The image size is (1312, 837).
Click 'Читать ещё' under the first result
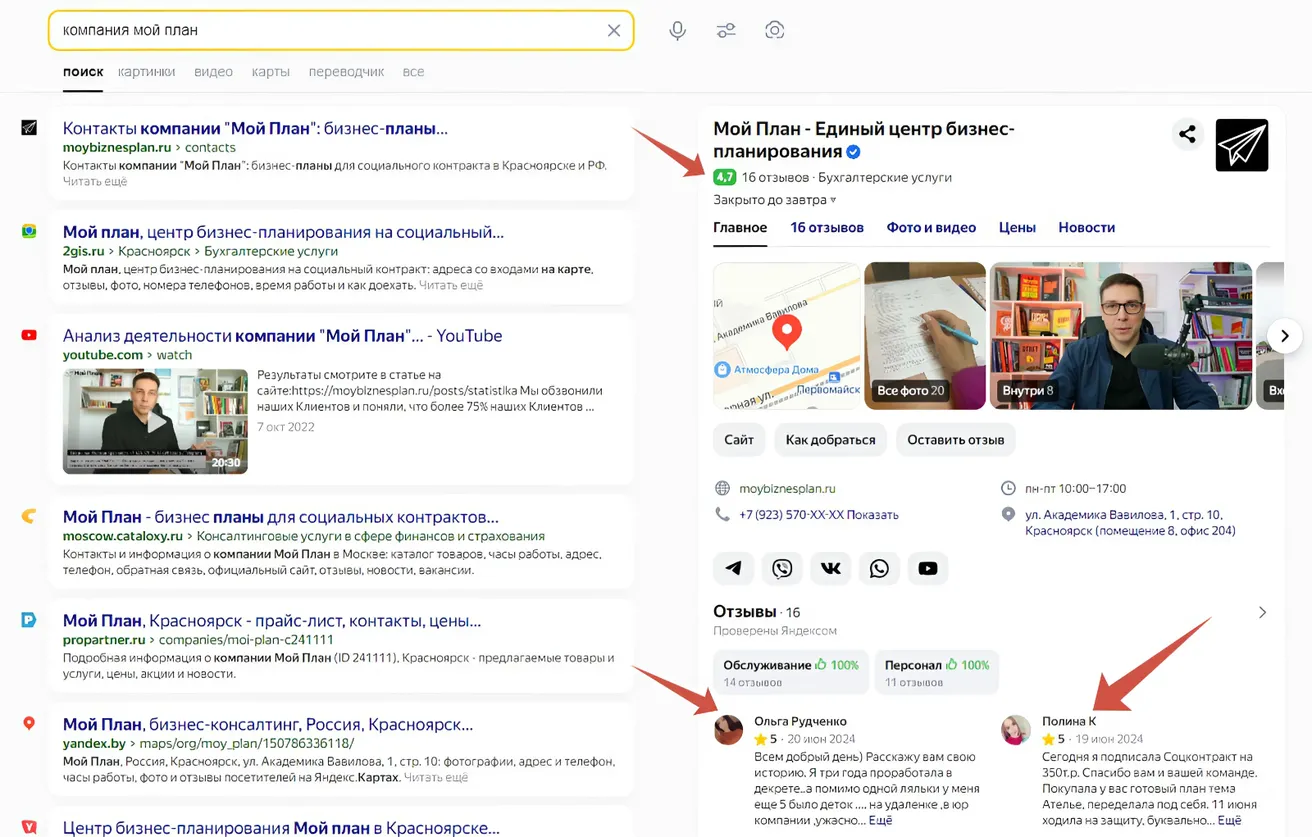pyautogui.click(x=95, y=182)
